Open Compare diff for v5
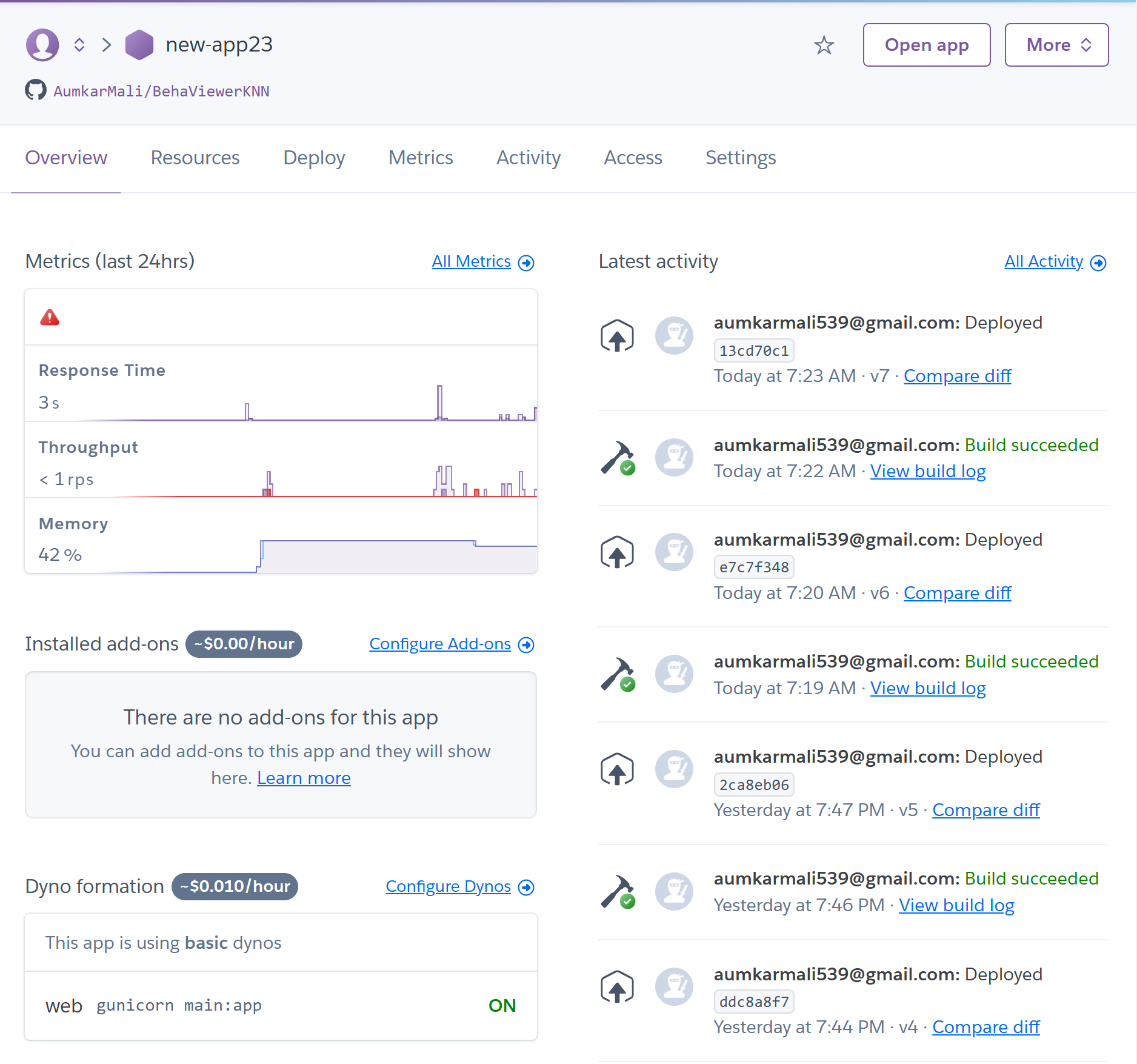The image size is (1137, 1064). tap(985, 810)
